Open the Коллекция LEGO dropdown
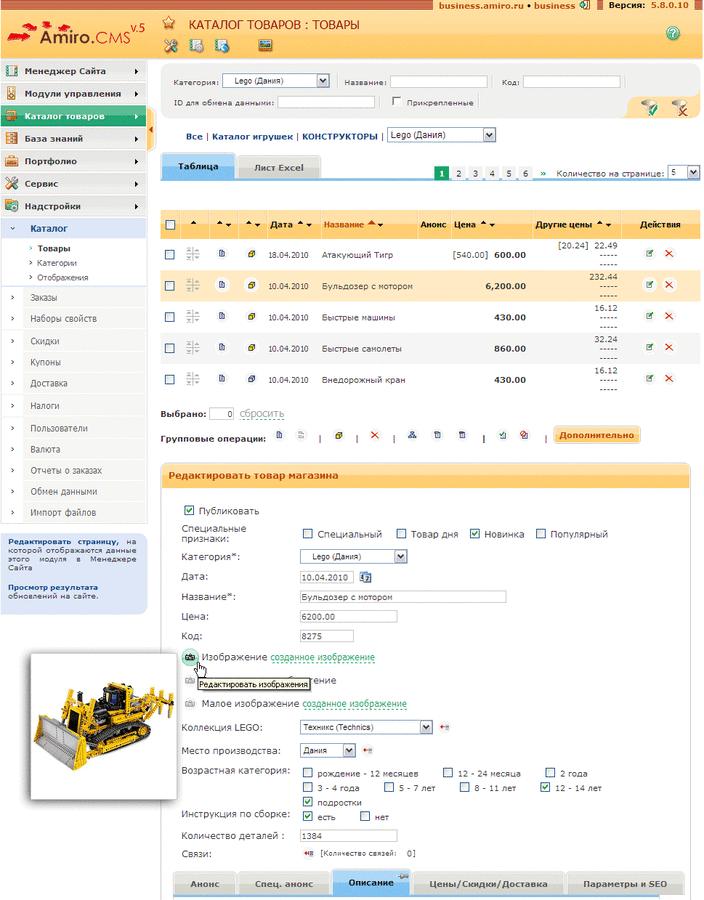Screen dimensions: 704x900 tap(367, 727)
